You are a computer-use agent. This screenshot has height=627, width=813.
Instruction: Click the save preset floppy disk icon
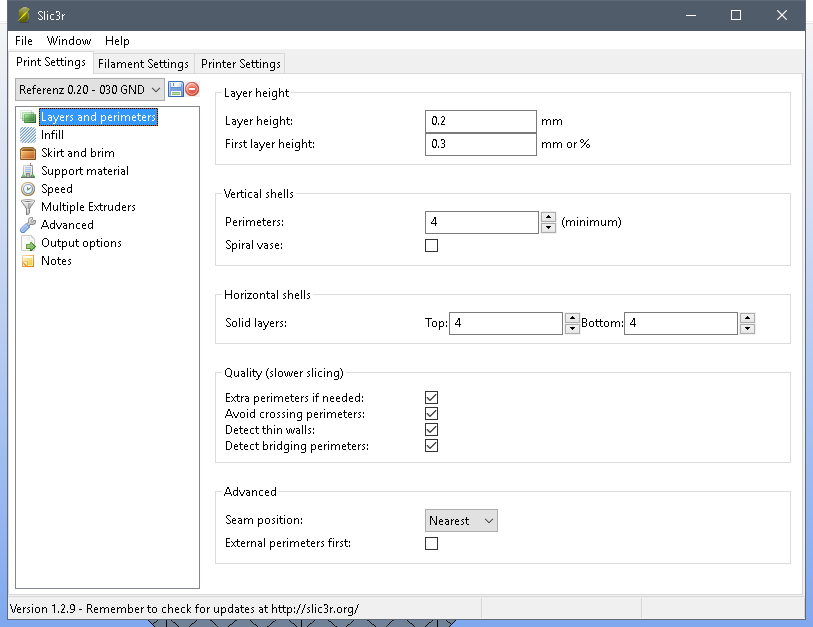[176, 89]
